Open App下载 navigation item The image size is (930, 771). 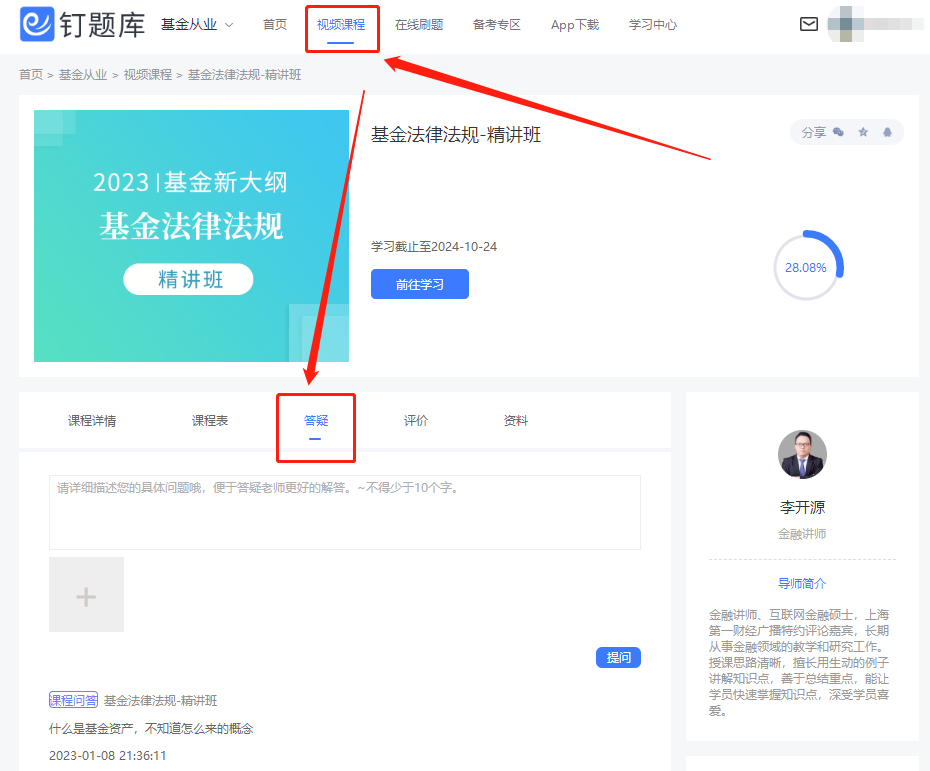pos(575,24)
